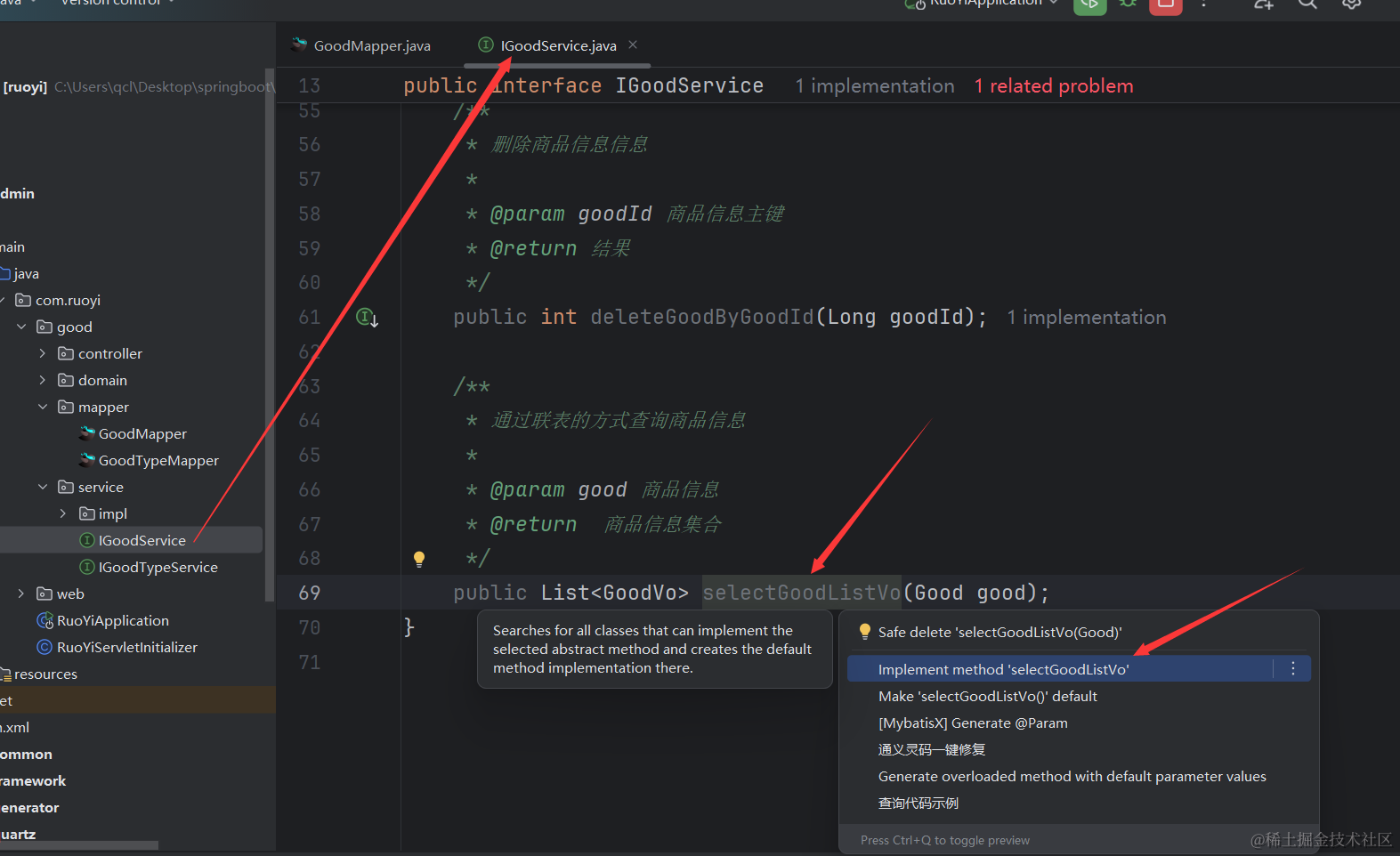Viewport: 1400px width, 856px height.
Task: Expand the controller package chevron
Action: (43, 353)
